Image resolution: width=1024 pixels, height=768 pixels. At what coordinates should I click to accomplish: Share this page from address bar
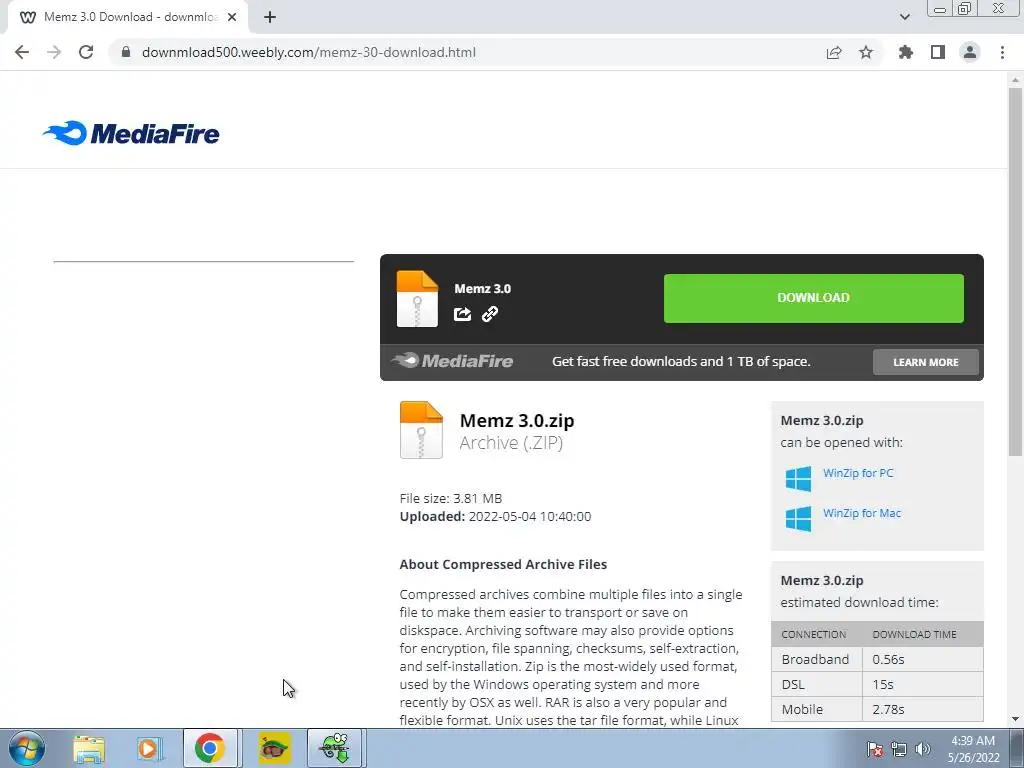[834, 52]
